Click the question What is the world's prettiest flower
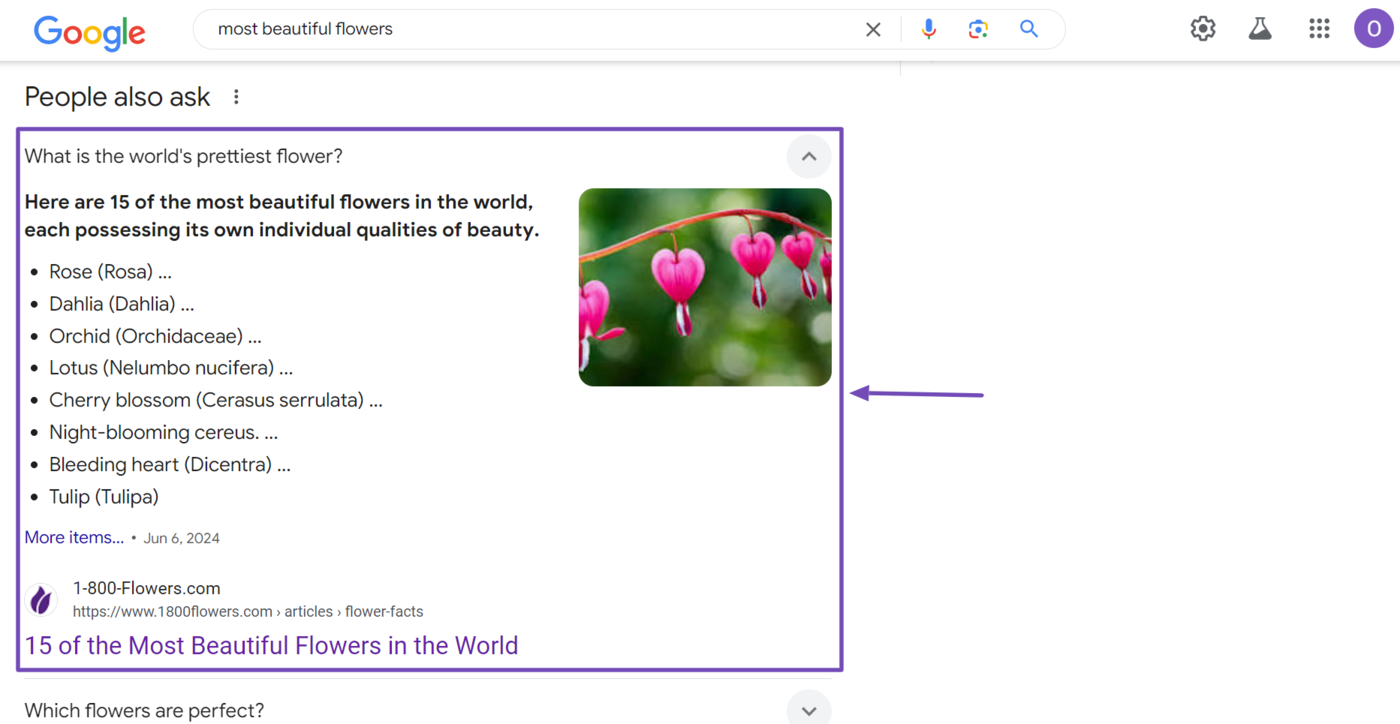The image size is (1400, 724). click(183, 156)
